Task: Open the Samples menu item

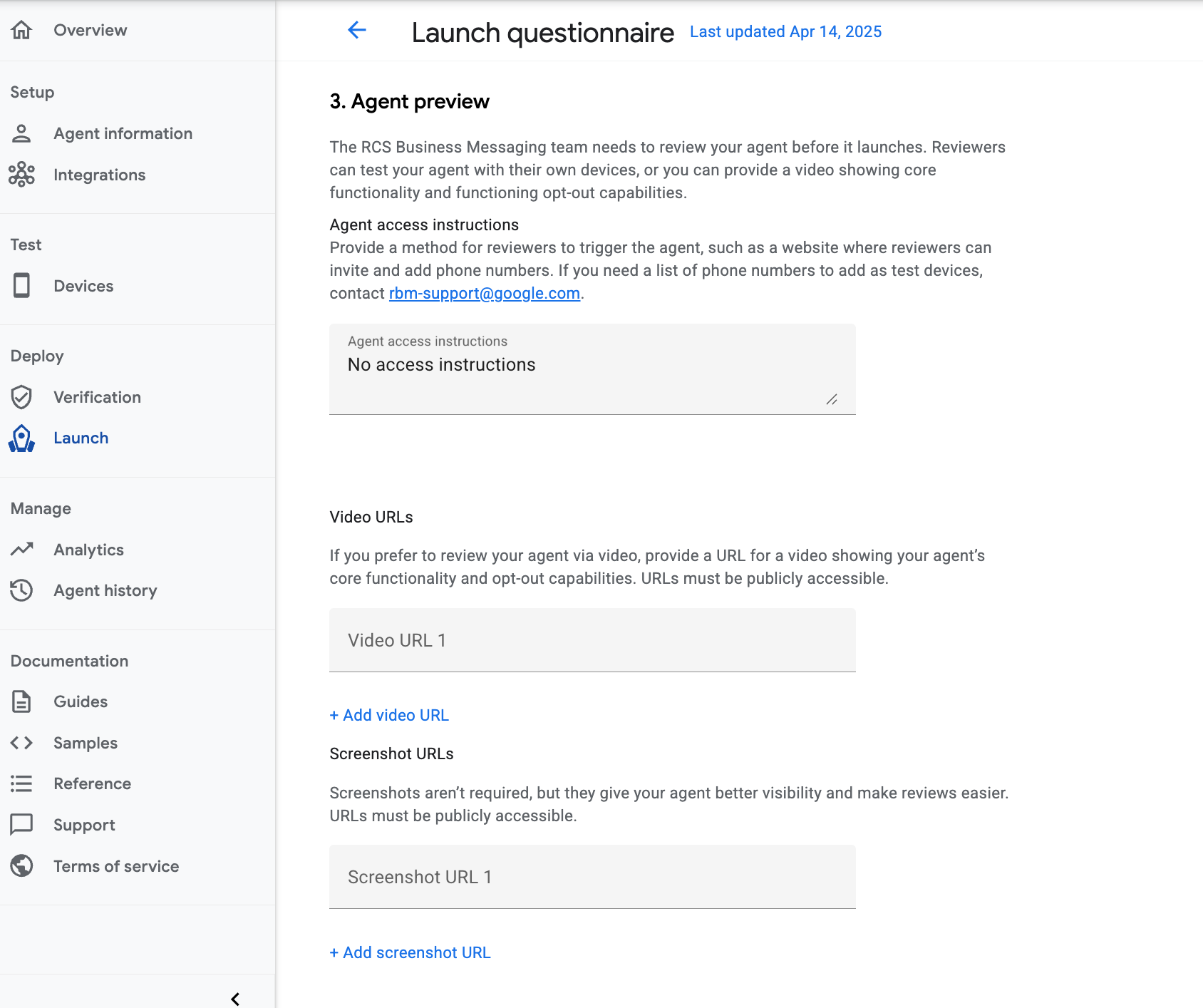Action: click(x=86, y=743)
